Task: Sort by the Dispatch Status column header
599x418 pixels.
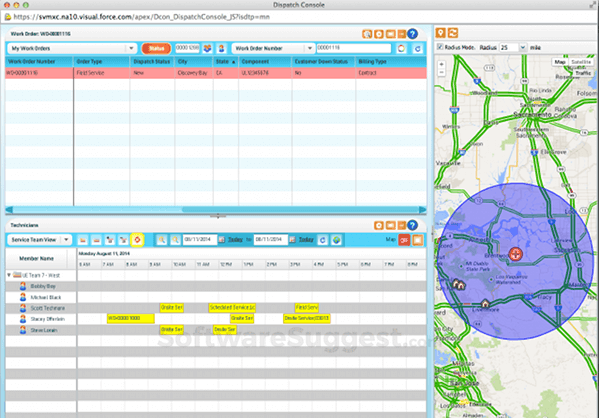Action: pyautogui.click(x=152, y=62)
